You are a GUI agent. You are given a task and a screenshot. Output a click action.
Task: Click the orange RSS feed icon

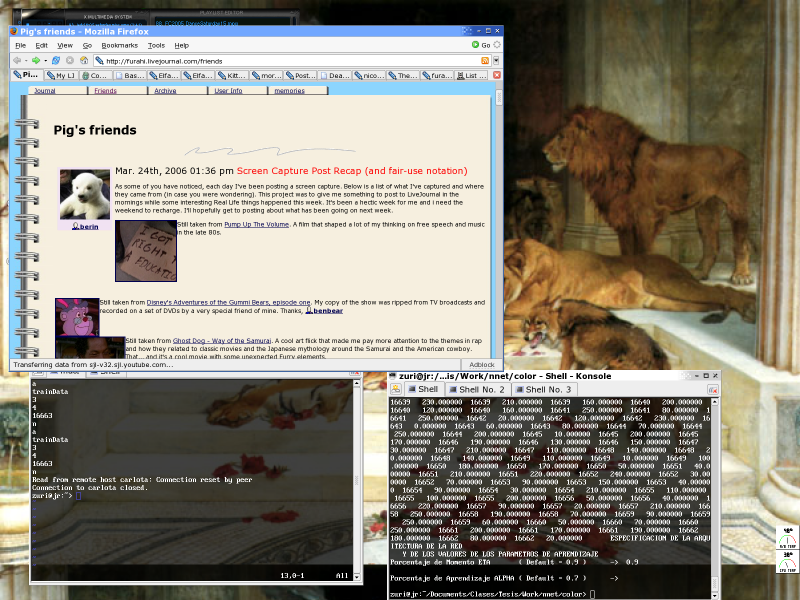[485, 61]
